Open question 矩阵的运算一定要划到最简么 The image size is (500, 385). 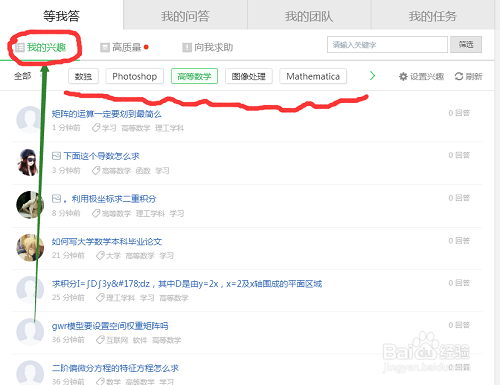click(x=107, y=114)
